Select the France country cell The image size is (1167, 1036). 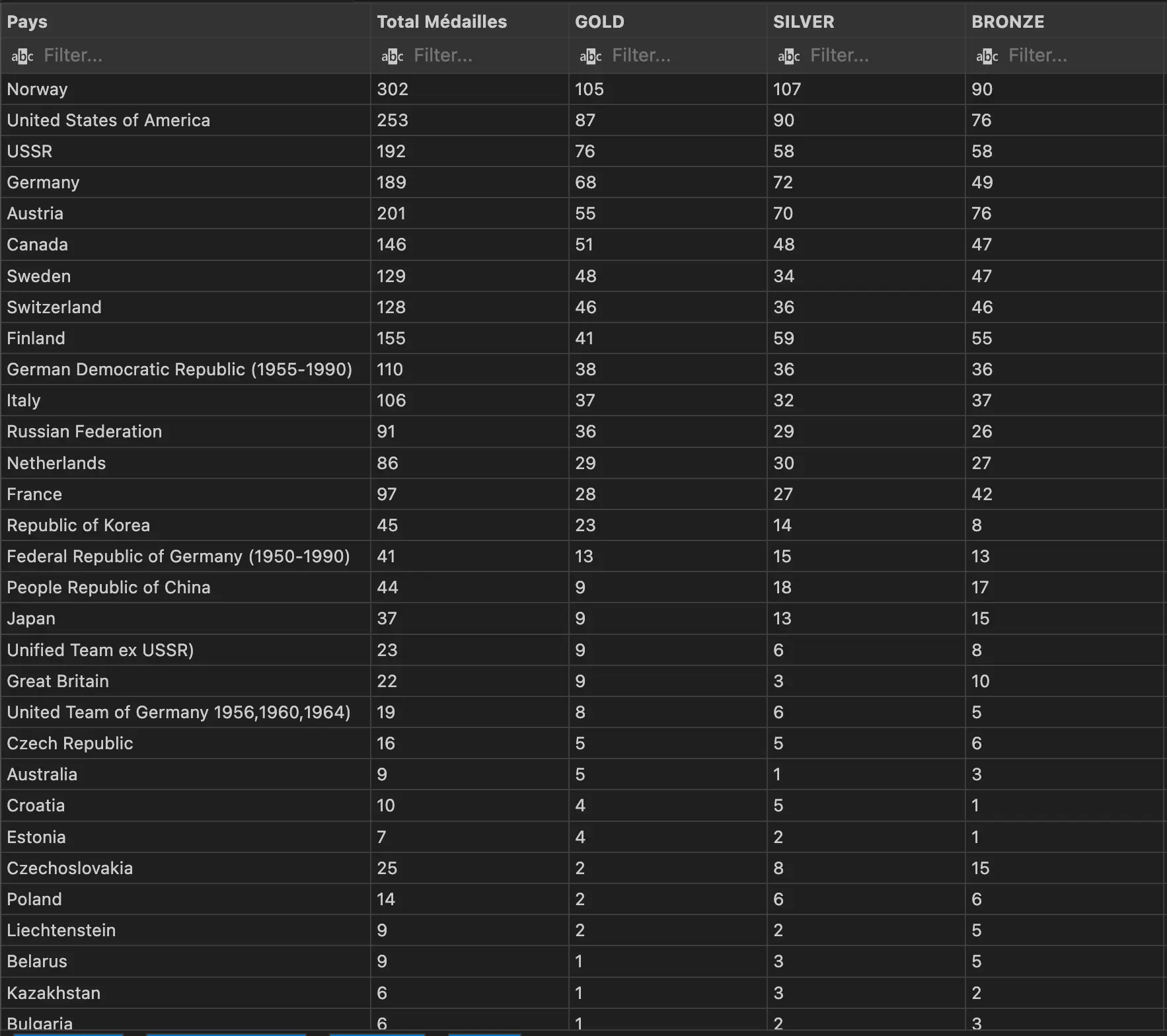(186, 494)
